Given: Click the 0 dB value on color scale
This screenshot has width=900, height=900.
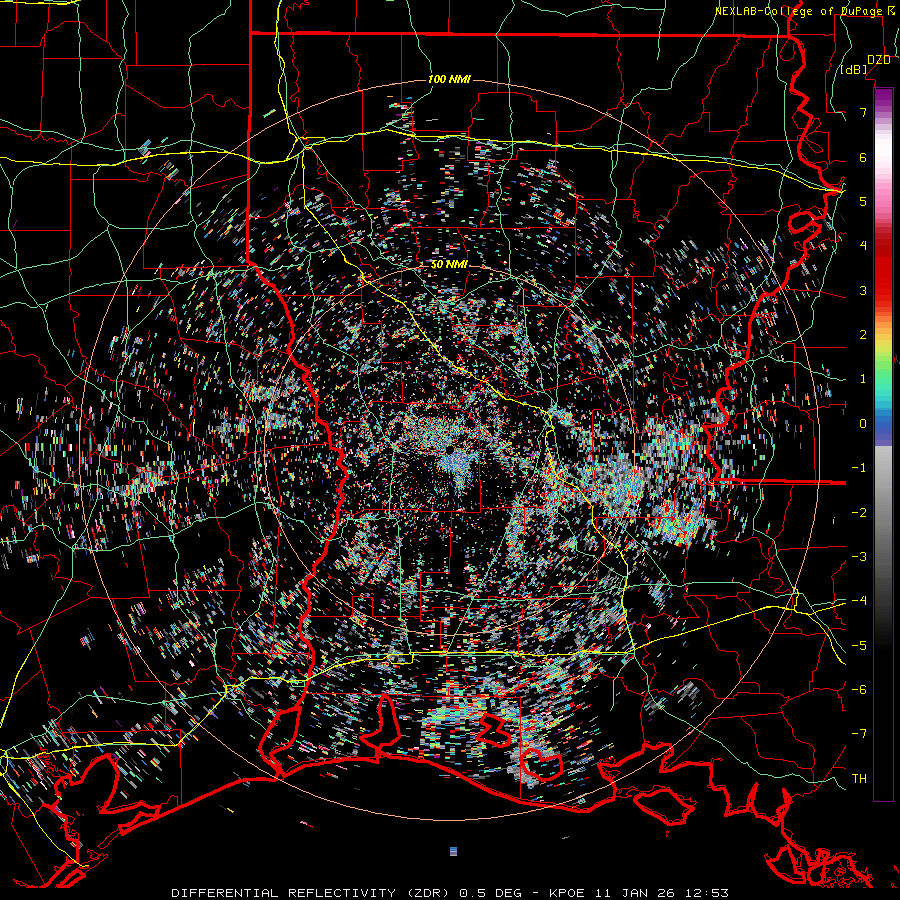Looking at the screenshot, I should [x=863, y=424].
